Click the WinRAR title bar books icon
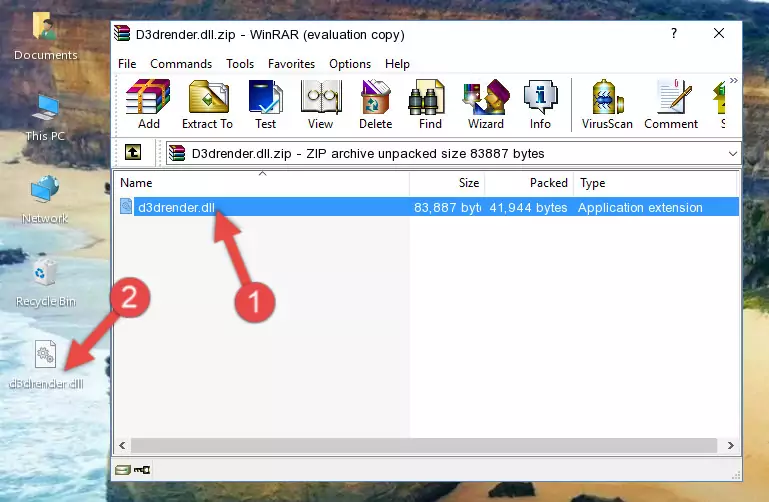 [122, 33]
